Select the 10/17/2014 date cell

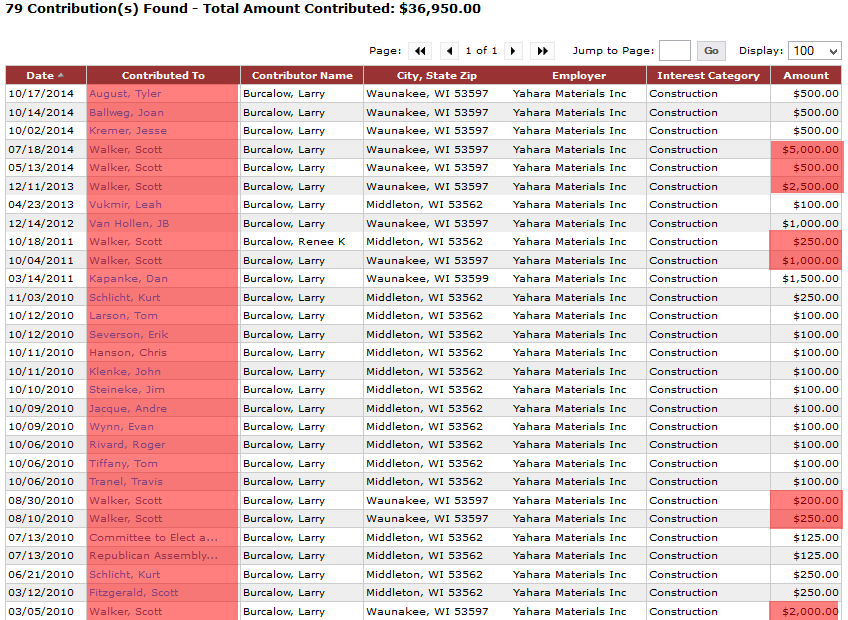tap(45, 94)
